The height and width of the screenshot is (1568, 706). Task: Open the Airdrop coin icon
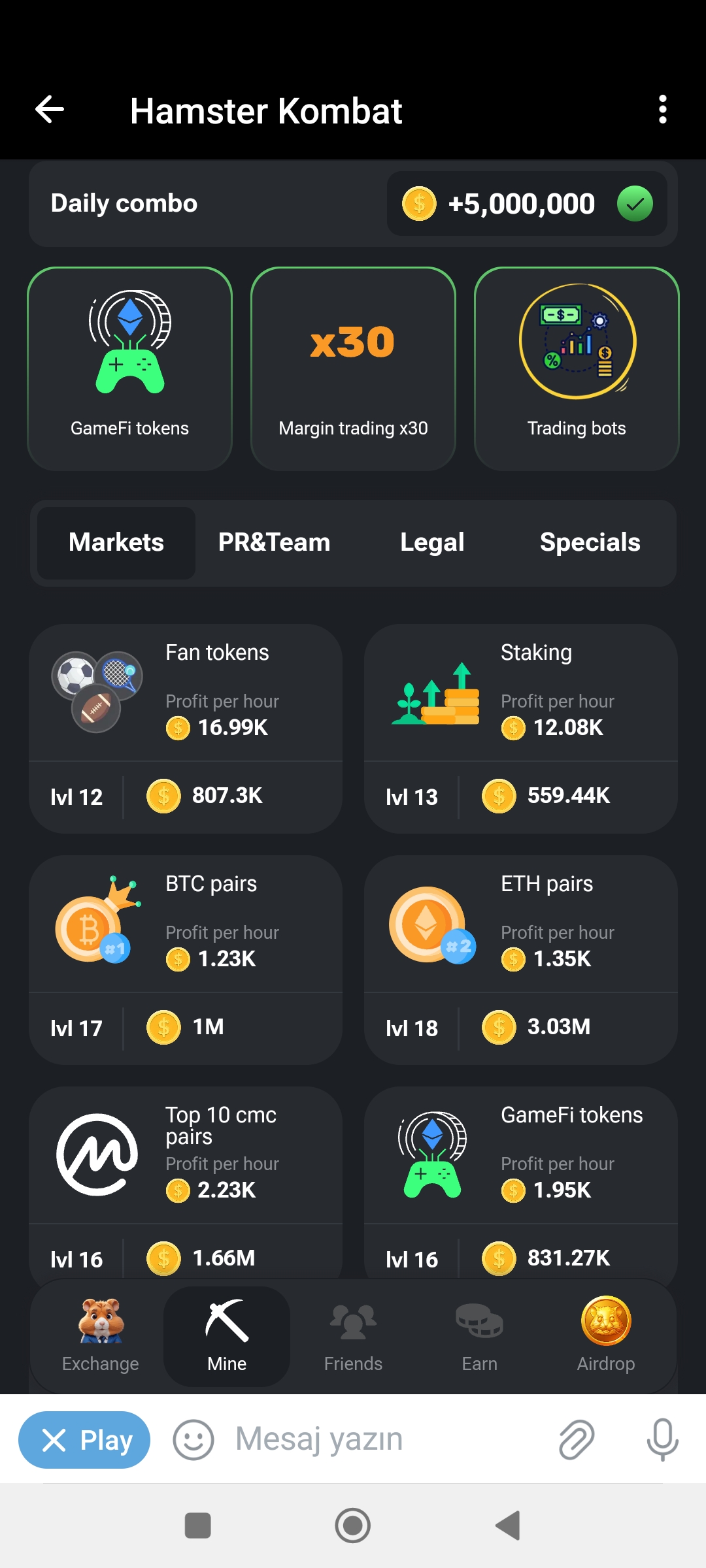pos(606,1320)
